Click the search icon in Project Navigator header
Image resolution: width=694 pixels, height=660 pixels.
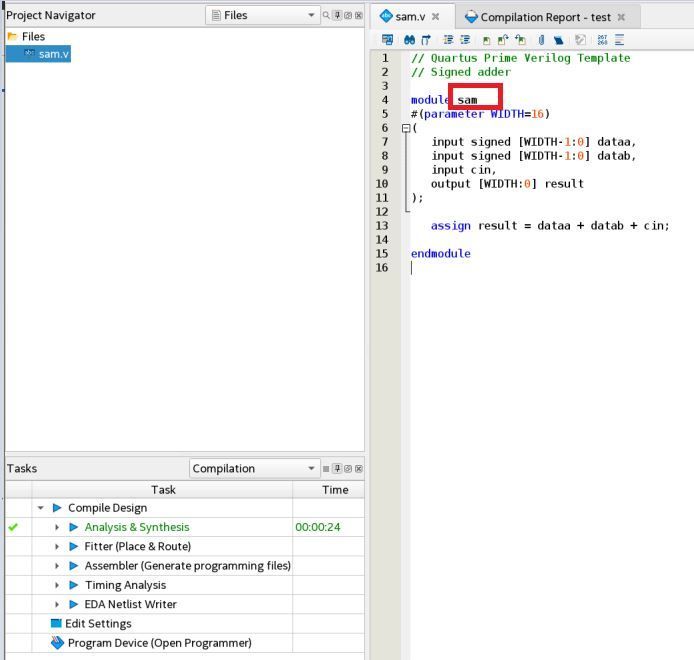coord(326,16)
